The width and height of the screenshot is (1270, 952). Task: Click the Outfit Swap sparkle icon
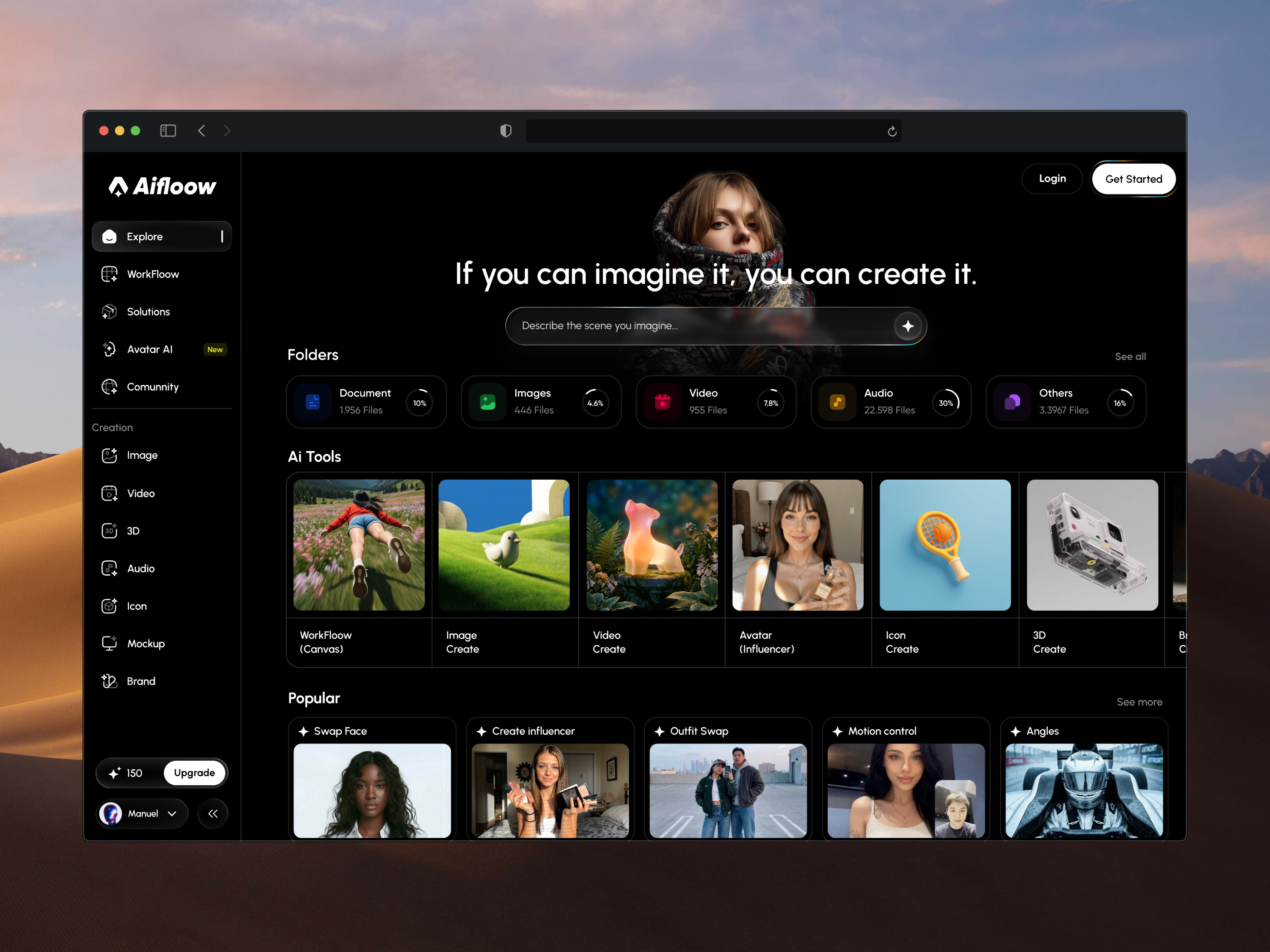click(x=659, y=732)
